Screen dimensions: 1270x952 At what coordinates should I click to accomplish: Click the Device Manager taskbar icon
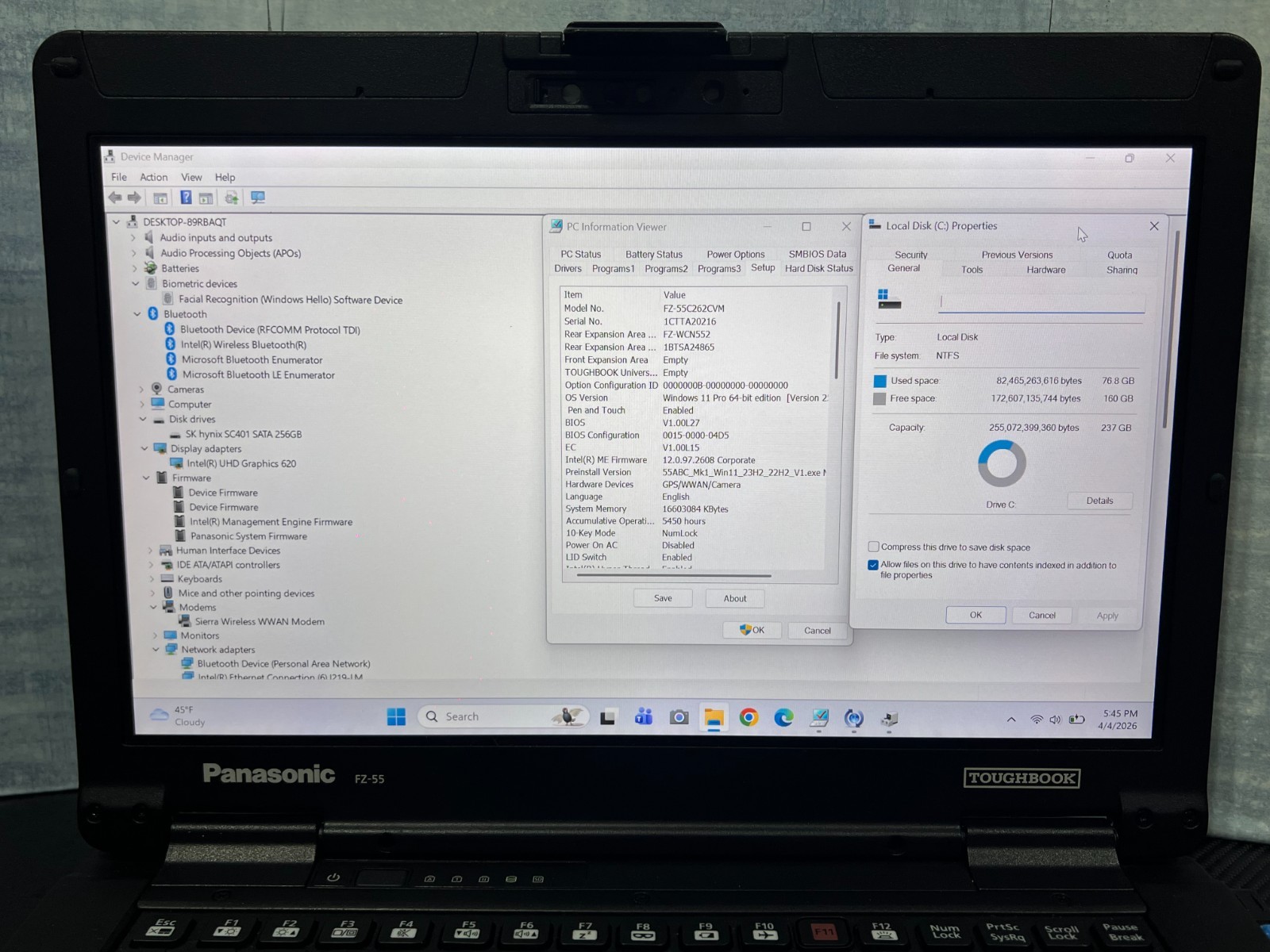click(x=889, y=719)
